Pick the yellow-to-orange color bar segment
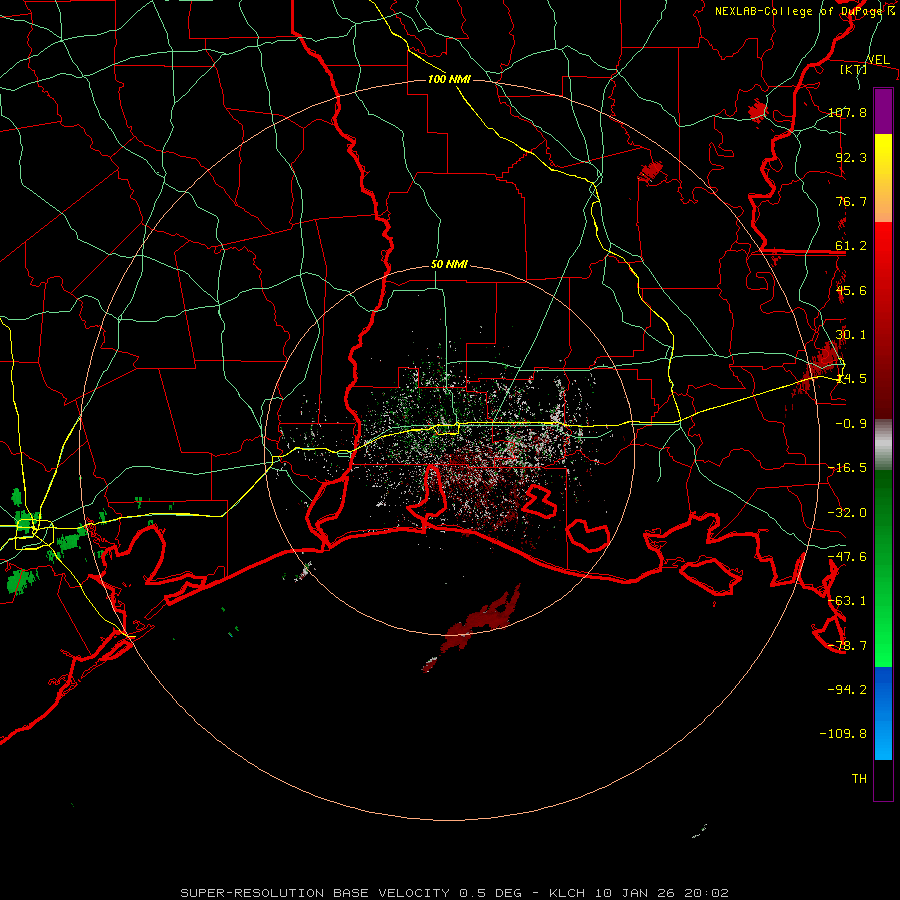 (883, 178)
